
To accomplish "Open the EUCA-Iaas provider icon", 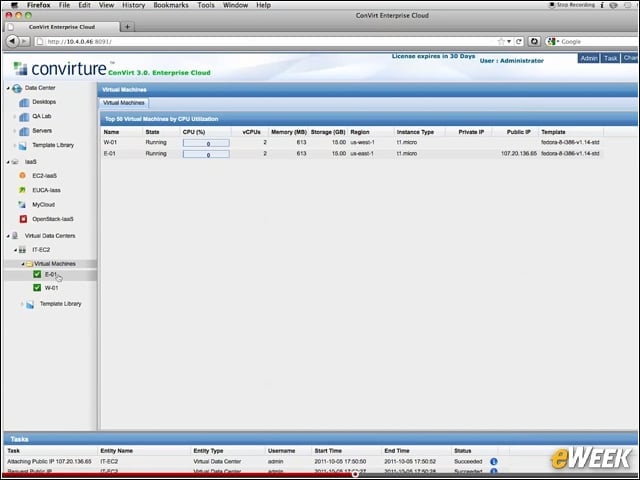I will click(22, 190).
